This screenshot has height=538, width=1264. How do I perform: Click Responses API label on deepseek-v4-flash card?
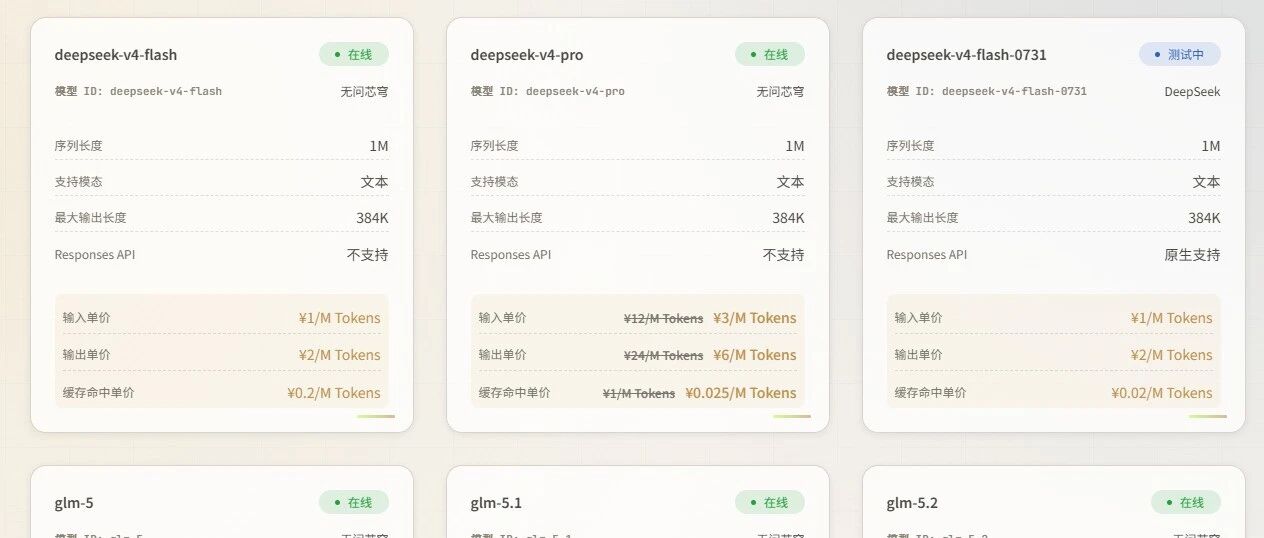coord(95,255)
